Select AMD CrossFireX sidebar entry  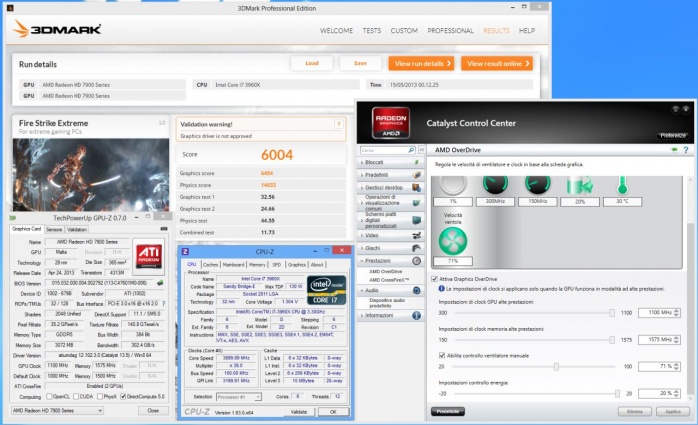(389, 280)
